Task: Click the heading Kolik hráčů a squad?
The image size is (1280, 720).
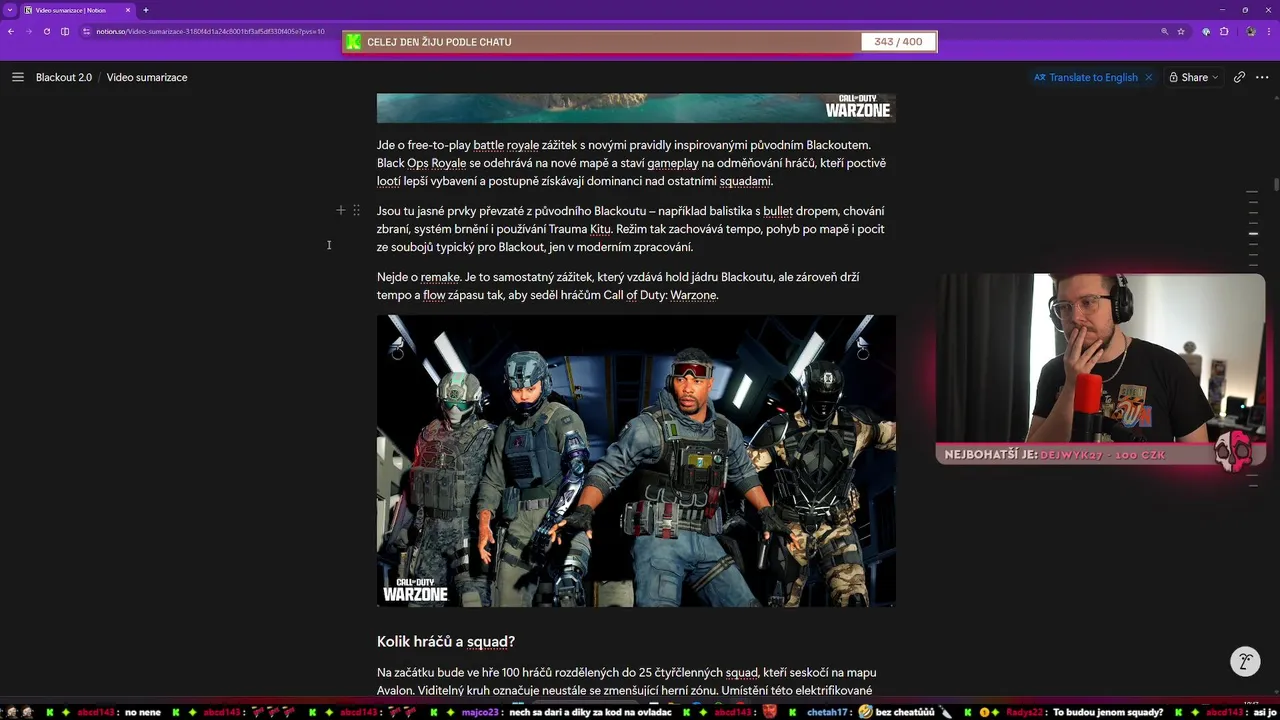Action: pyautogui.click(x=446, y=641)
